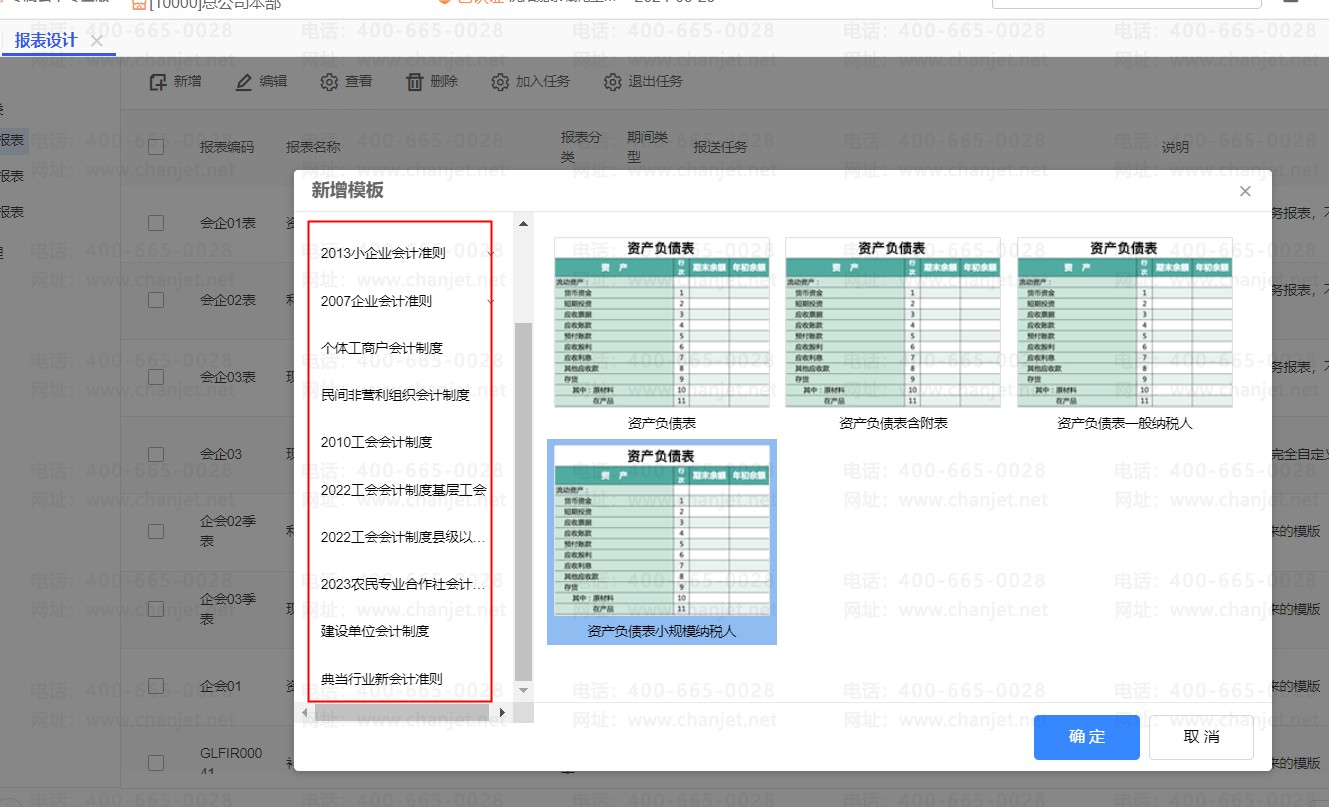This screenshot has width=1329, height=807.
Task: Check the row checkbox for 会企02表
Action: [156, 300]
